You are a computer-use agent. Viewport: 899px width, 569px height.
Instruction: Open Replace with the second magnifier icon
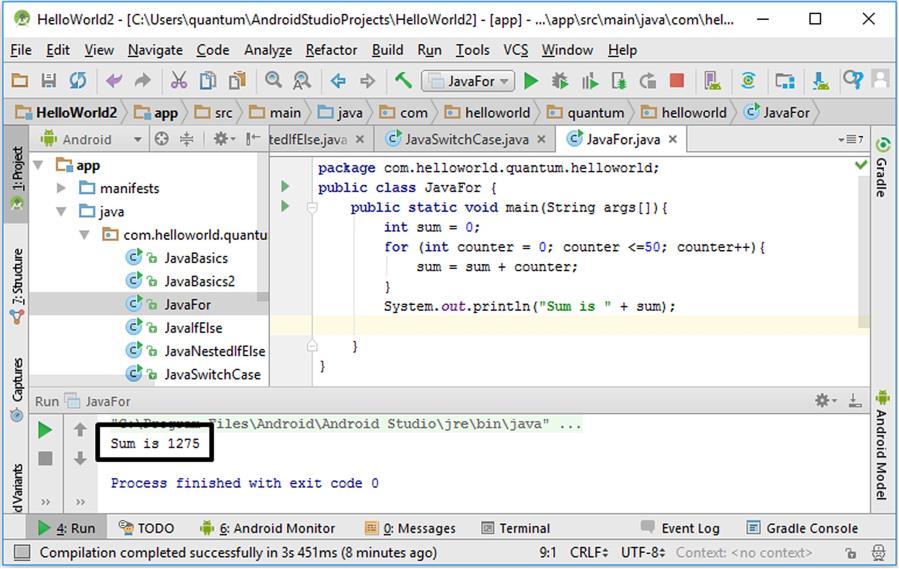[x=302, y=80]
